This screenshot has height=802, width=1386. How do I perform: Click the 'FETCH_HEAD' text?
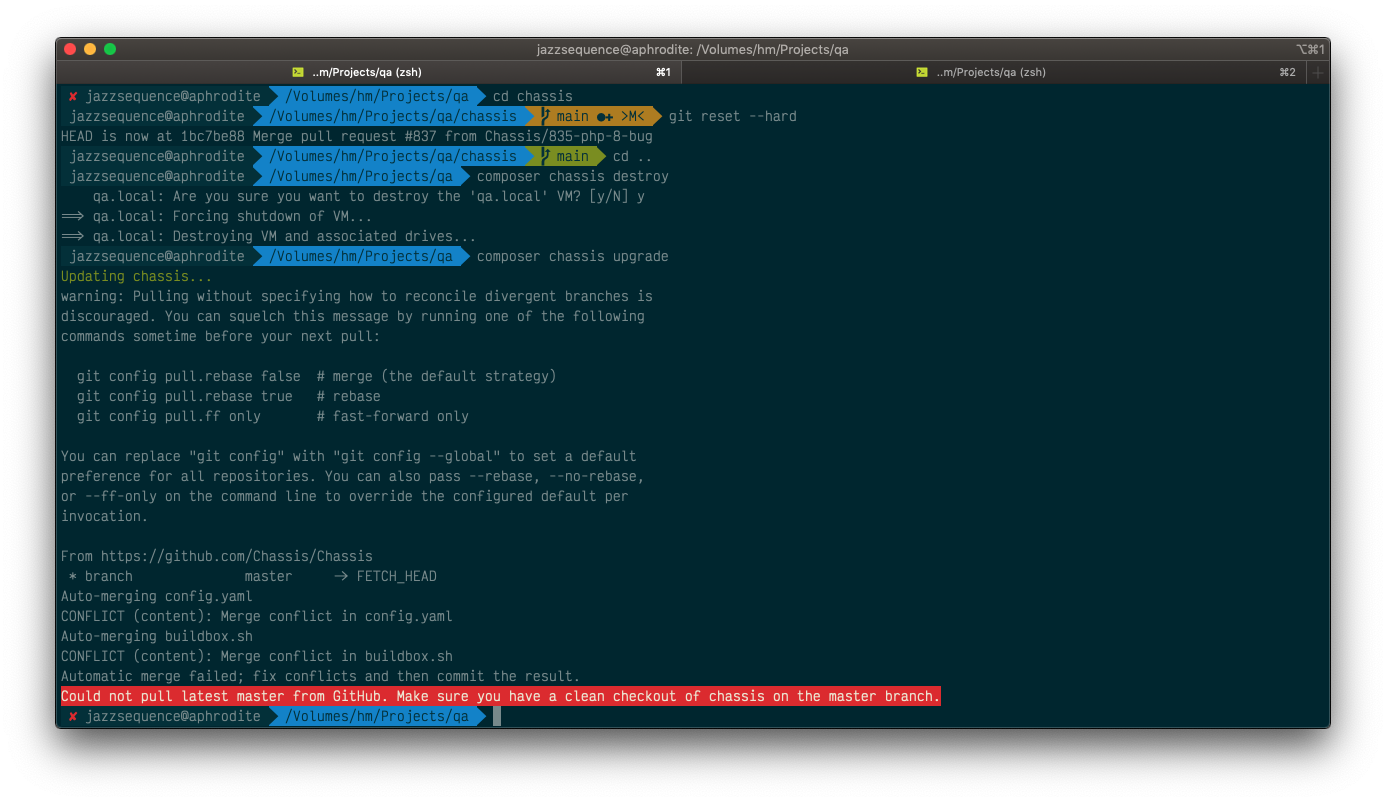(397, 577)
